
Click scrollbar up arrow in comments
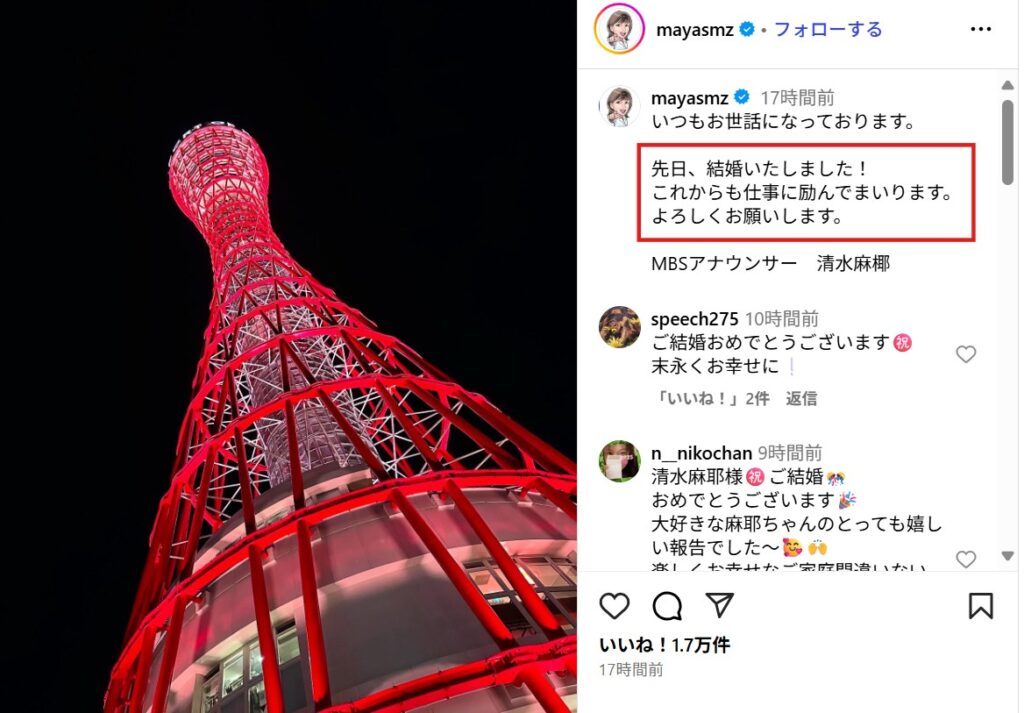[1008, 86]
